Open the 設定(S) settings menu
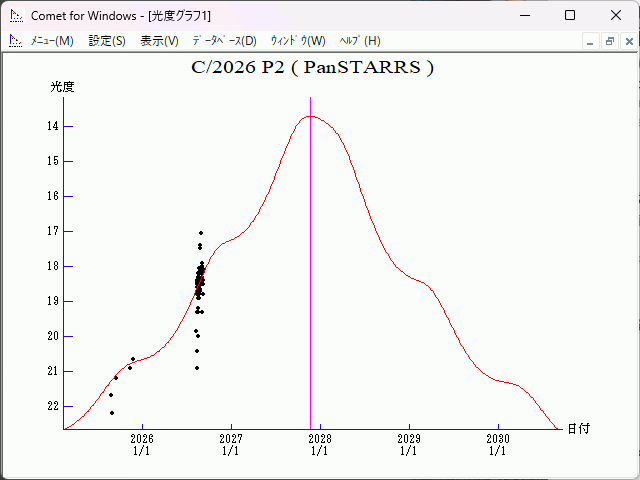640x480 pixels. pyautogui.click(x=107, y=41)
